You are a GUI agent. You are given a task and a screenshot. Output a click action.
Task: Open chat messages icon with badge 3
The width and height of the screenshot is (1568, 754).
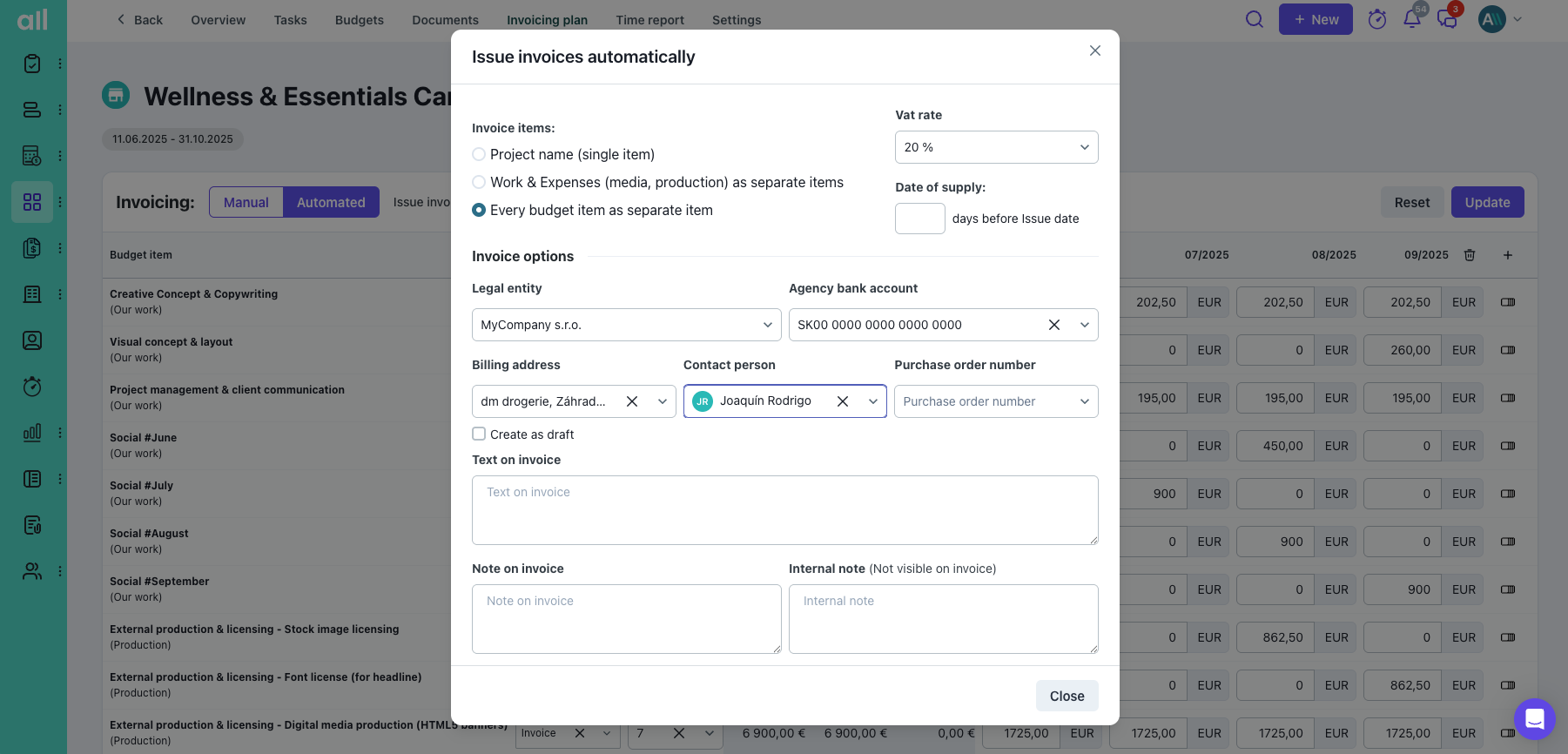tap(1447, 19)
